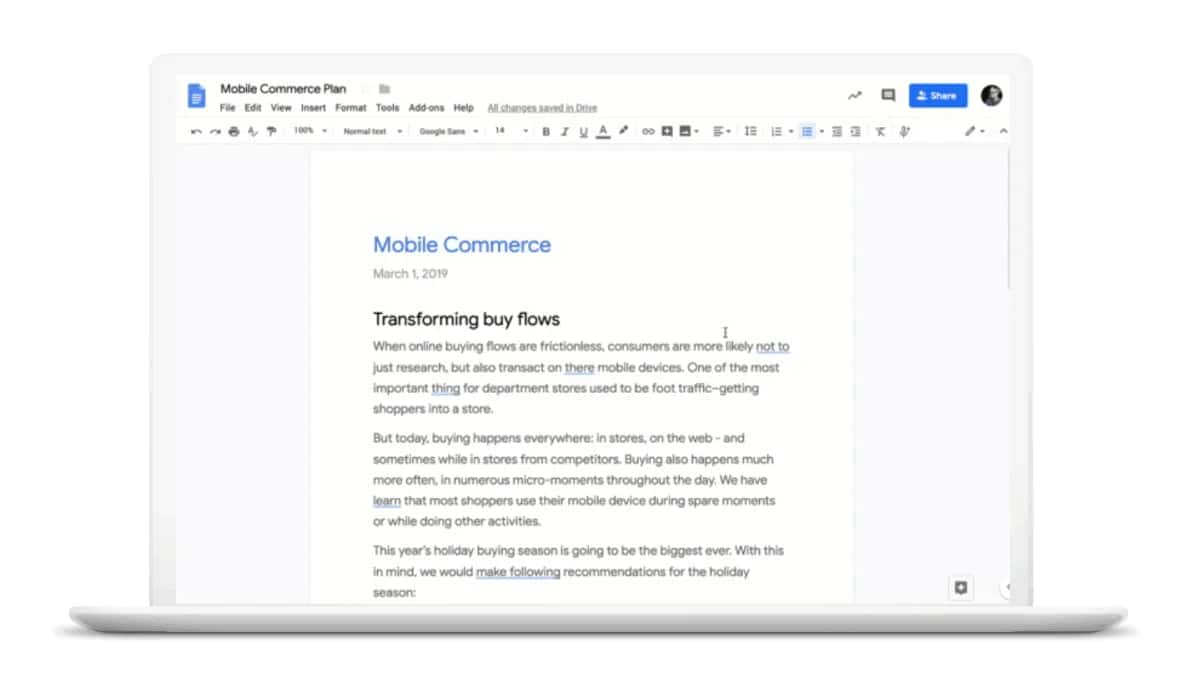Click the Mobile Commerce Plan document title
1200x676 pixels.
click(x=284, y=89)
